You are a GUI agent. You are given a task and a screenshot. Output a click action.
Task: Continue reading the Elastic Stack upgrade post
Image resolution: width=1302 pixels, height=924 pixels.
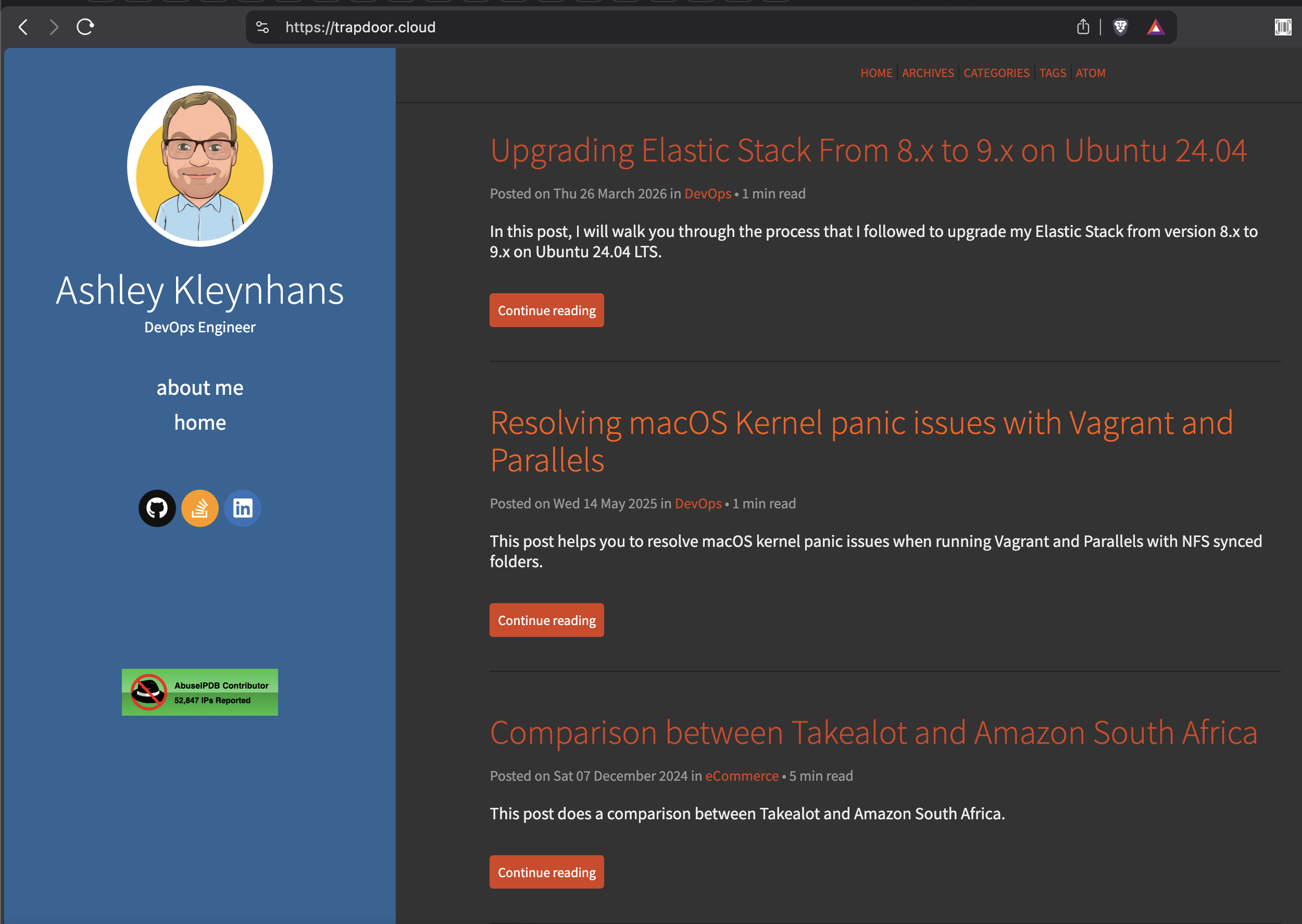coord(546,310)
